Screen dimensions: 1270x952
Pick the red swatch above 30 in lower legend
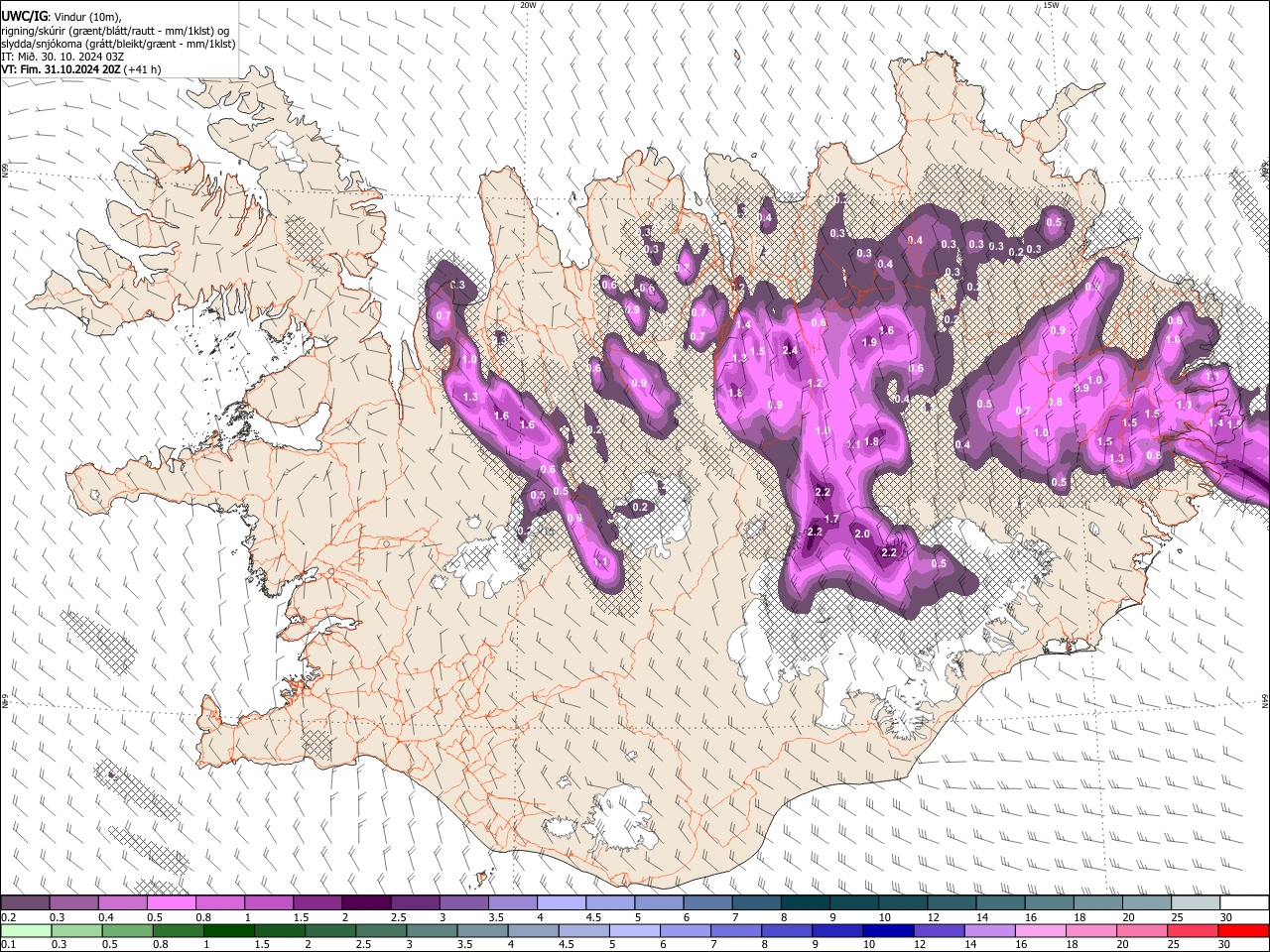coord(1243,930)
